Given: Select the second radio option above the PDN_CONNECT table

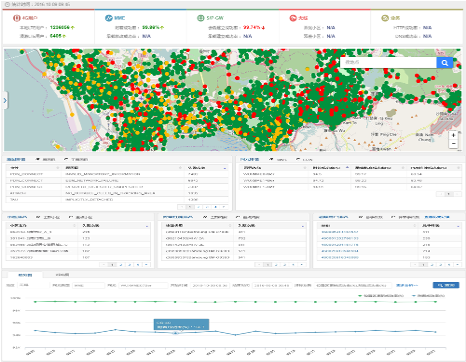Looking at the screenshot, I should [66, 159].
